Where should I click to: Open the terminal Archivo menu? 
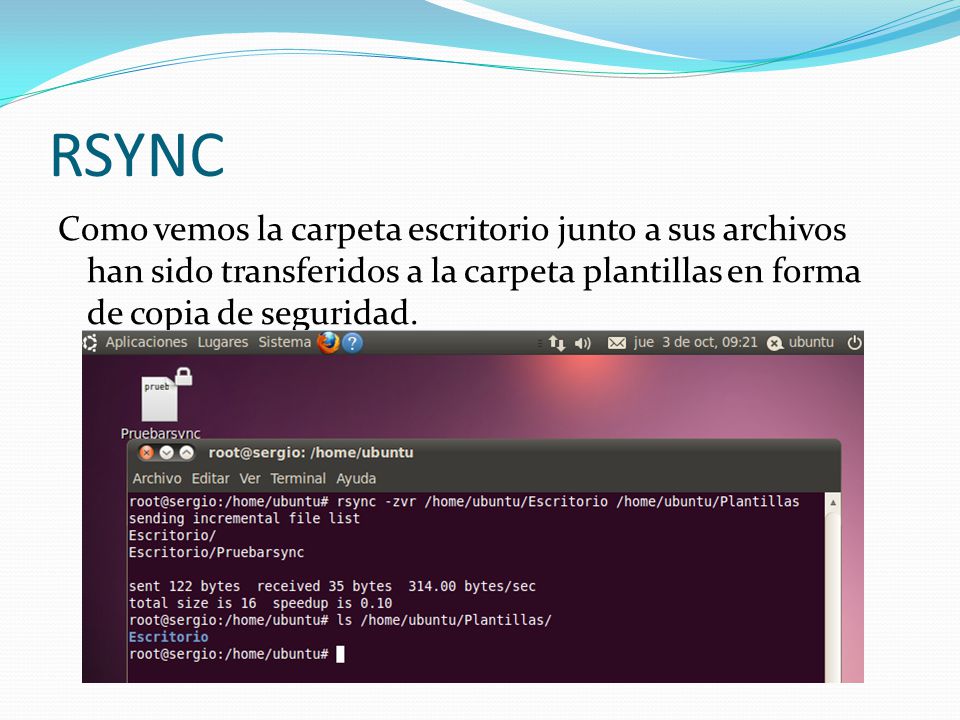(157, 479)
